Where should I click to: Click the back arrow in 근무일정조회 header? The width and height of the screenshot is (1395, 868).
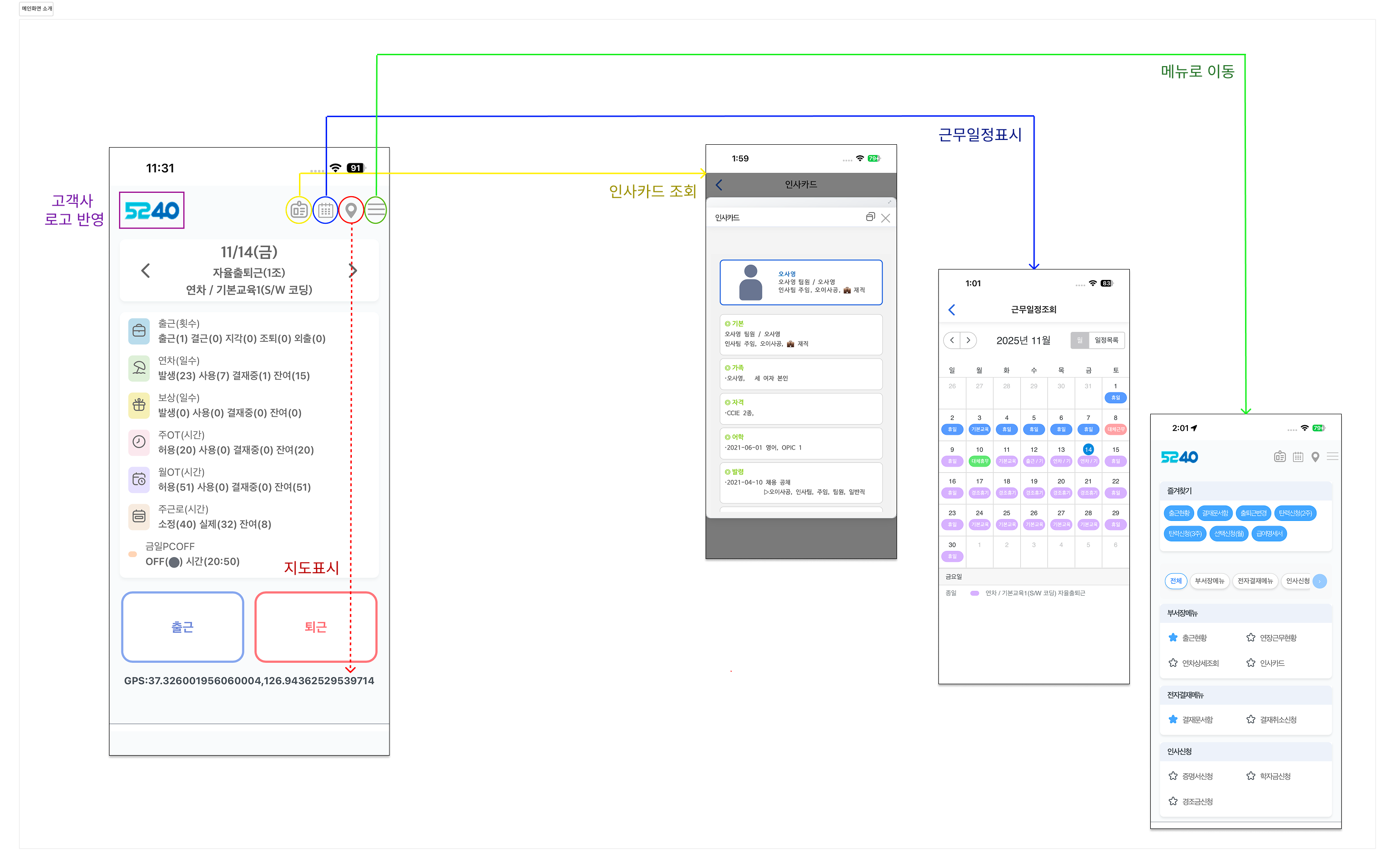(x=951, y=310)
